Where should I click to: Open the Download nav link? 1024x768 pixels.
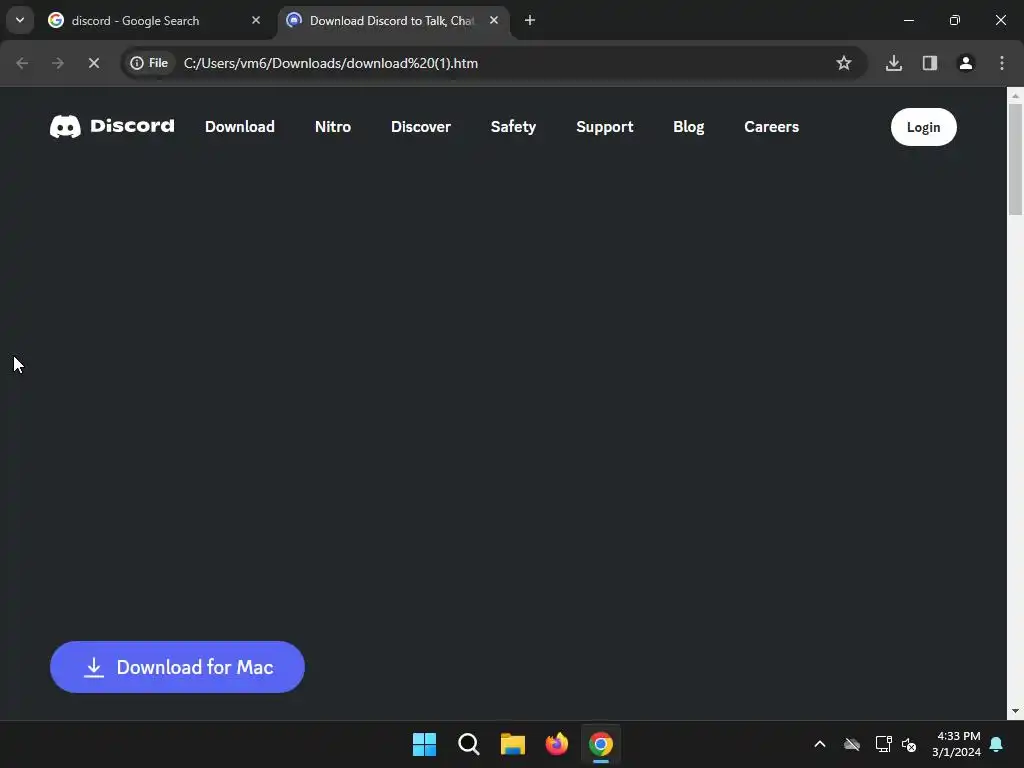[240, 127]
